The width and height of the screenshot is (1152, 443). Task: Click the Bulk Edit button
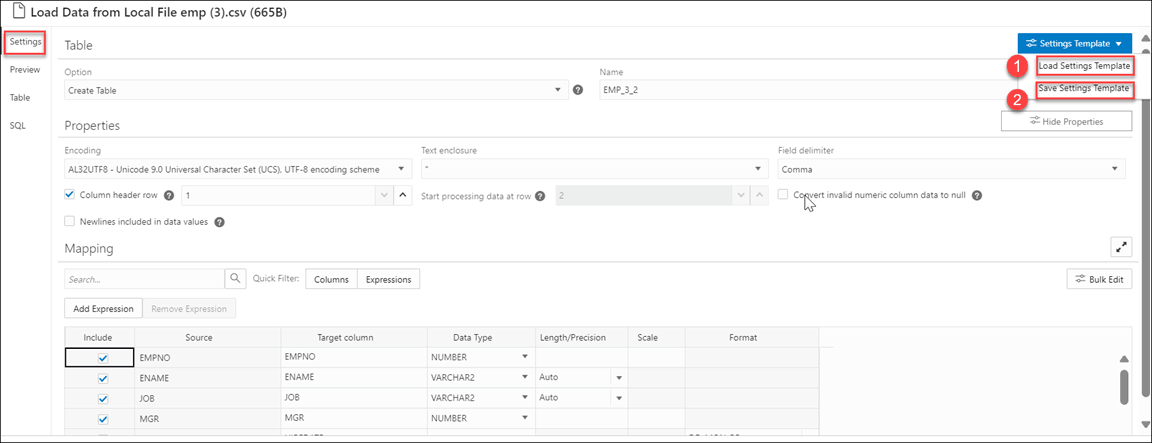[1099, 279]
